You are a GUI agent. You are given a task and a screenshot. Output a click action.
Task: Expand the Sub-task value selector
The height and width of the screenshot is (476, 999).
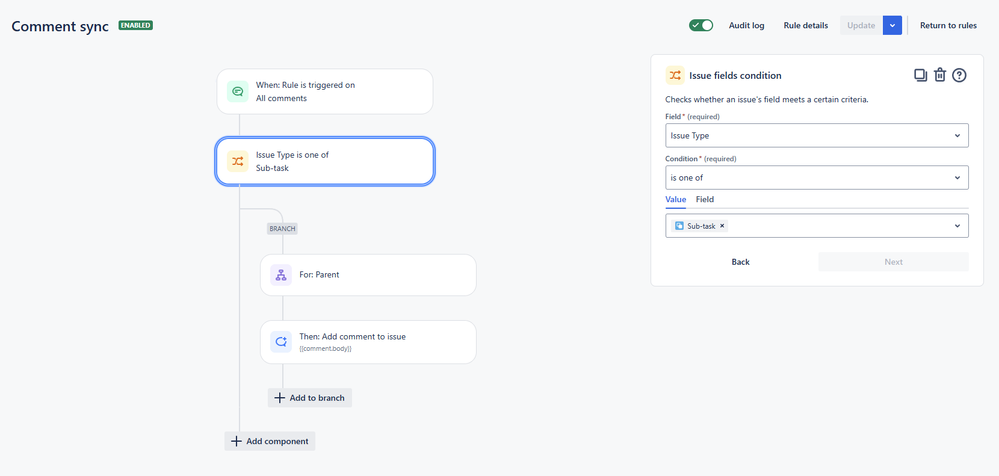point(957,226)
